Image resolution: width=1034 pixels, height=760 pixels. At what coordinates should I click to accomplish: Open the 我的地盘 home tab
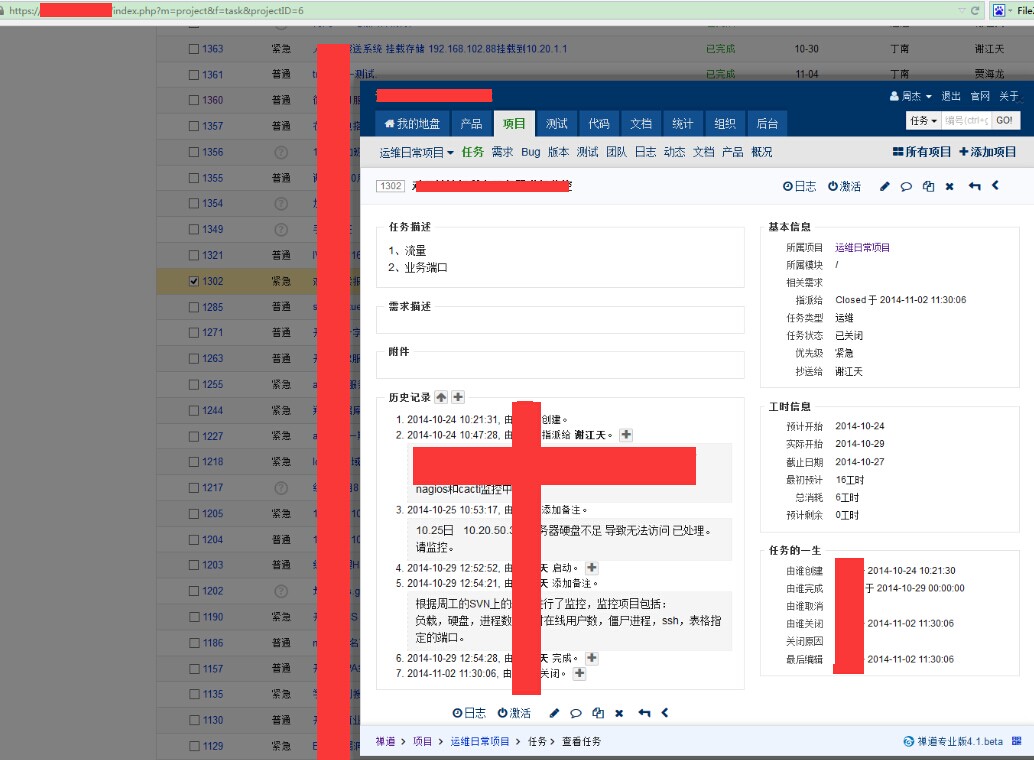click(412, 124)
